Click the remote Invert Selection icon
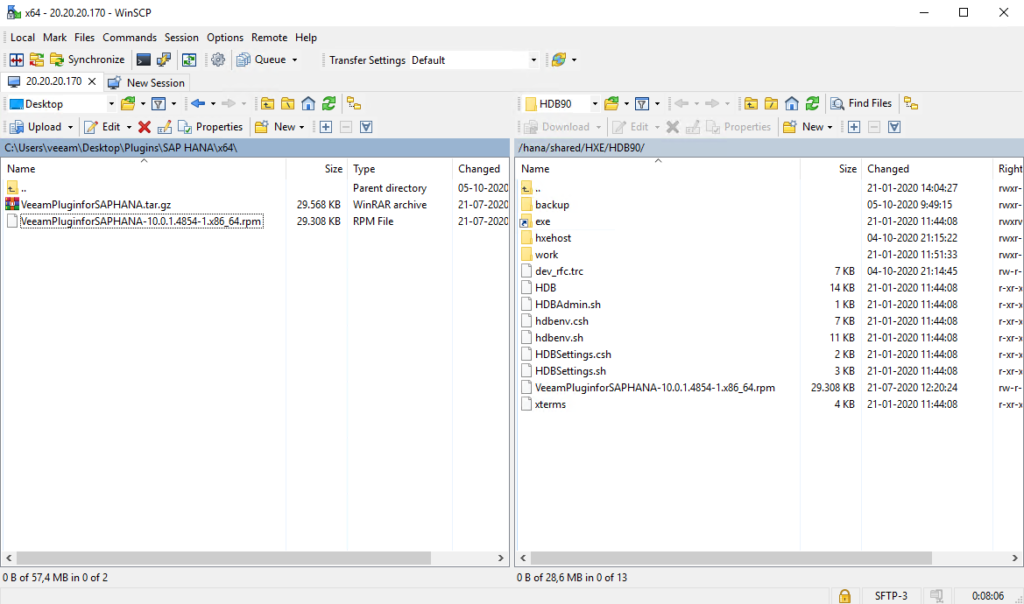This screenshot has width=1024, height=604. 895,127
